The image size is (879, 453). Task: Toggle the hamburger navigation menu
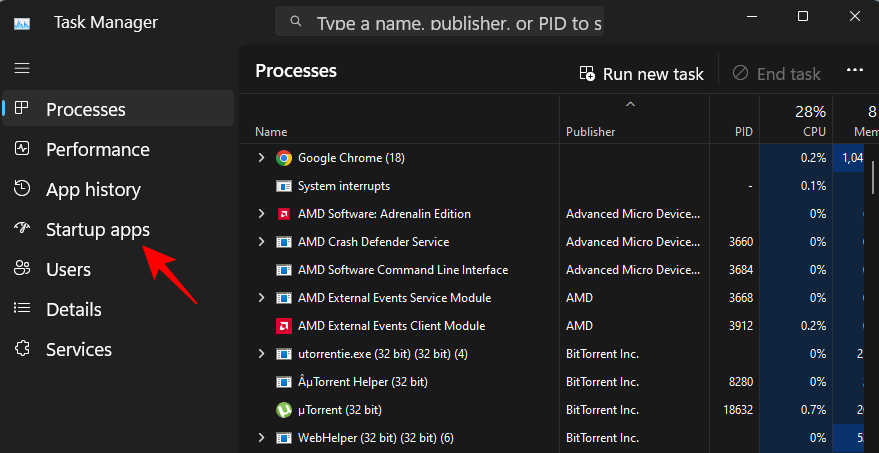pyautogui.click(x=22, y=68)
